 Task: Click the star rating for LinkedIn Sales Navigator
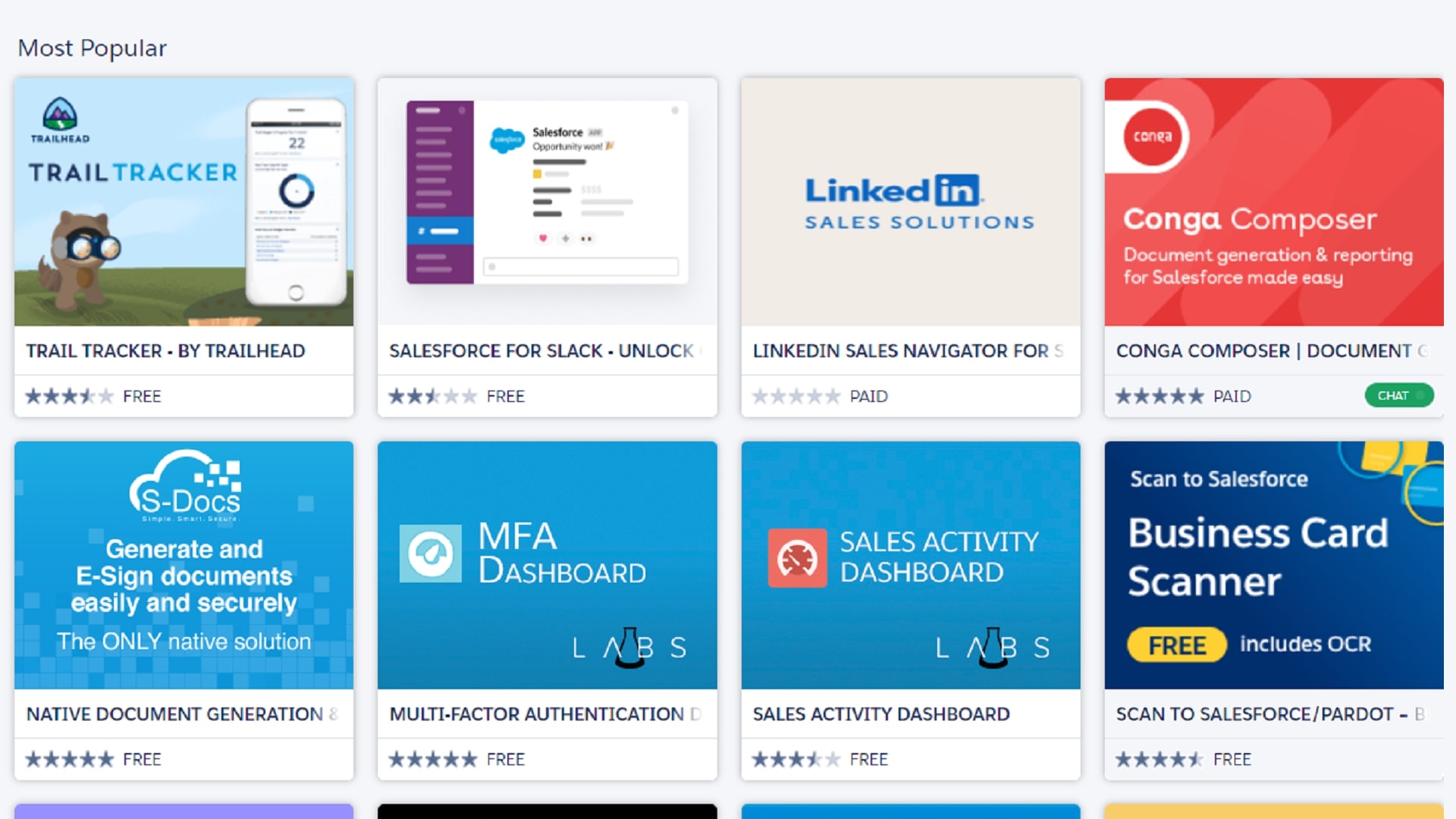[796, 396]
